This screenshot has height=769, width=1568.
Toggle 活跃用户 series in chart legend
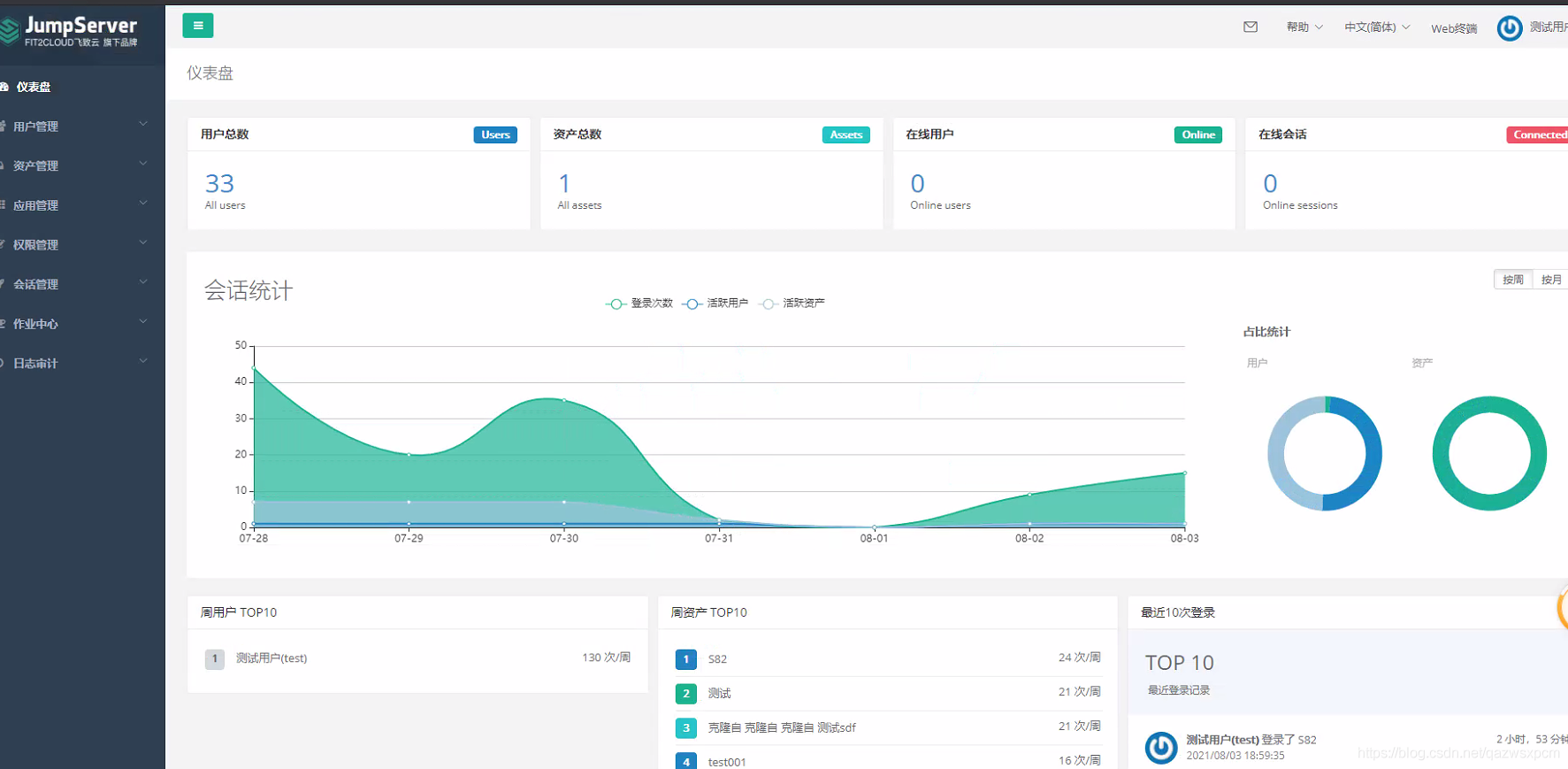715,304
